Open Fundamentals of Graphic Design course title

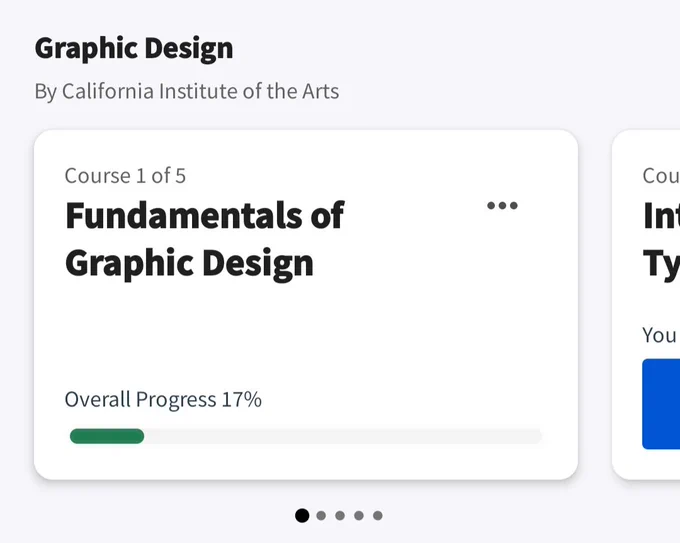204,239
